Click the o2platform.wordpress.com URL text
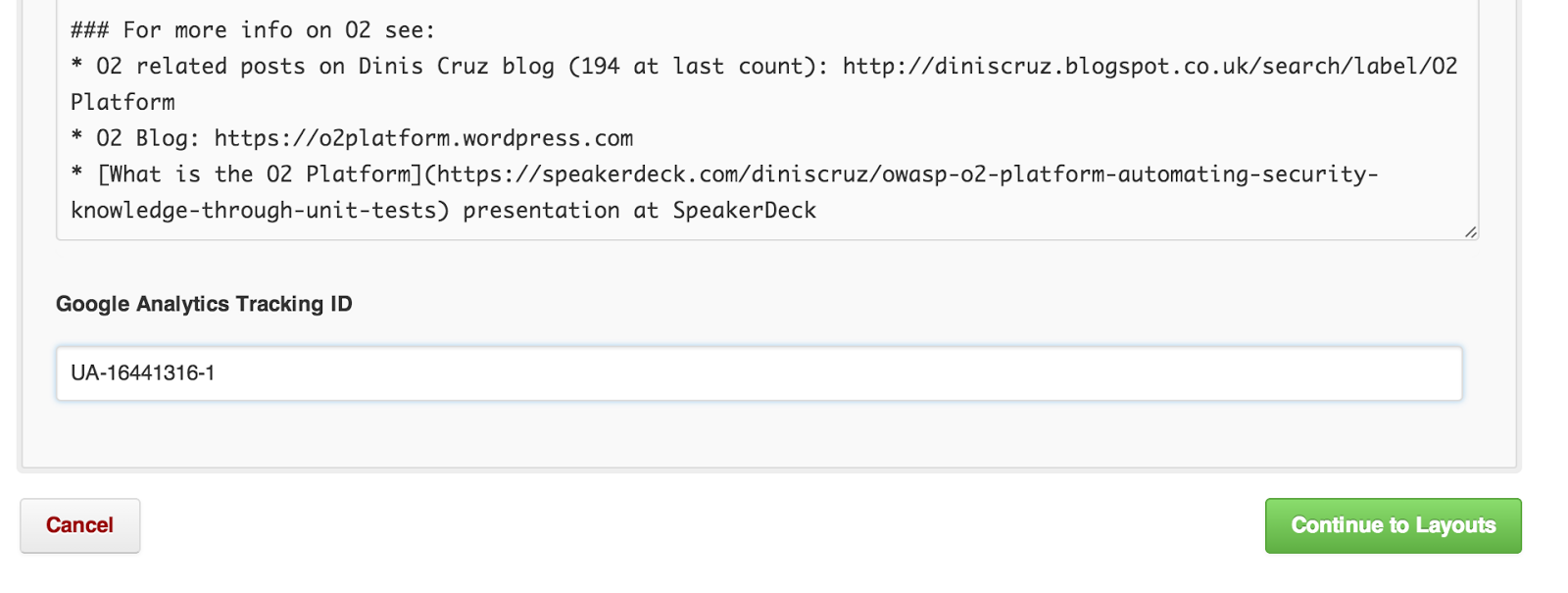Image resolution: width=1568 pixels, height=593 pixels. [x=423, y=138]
